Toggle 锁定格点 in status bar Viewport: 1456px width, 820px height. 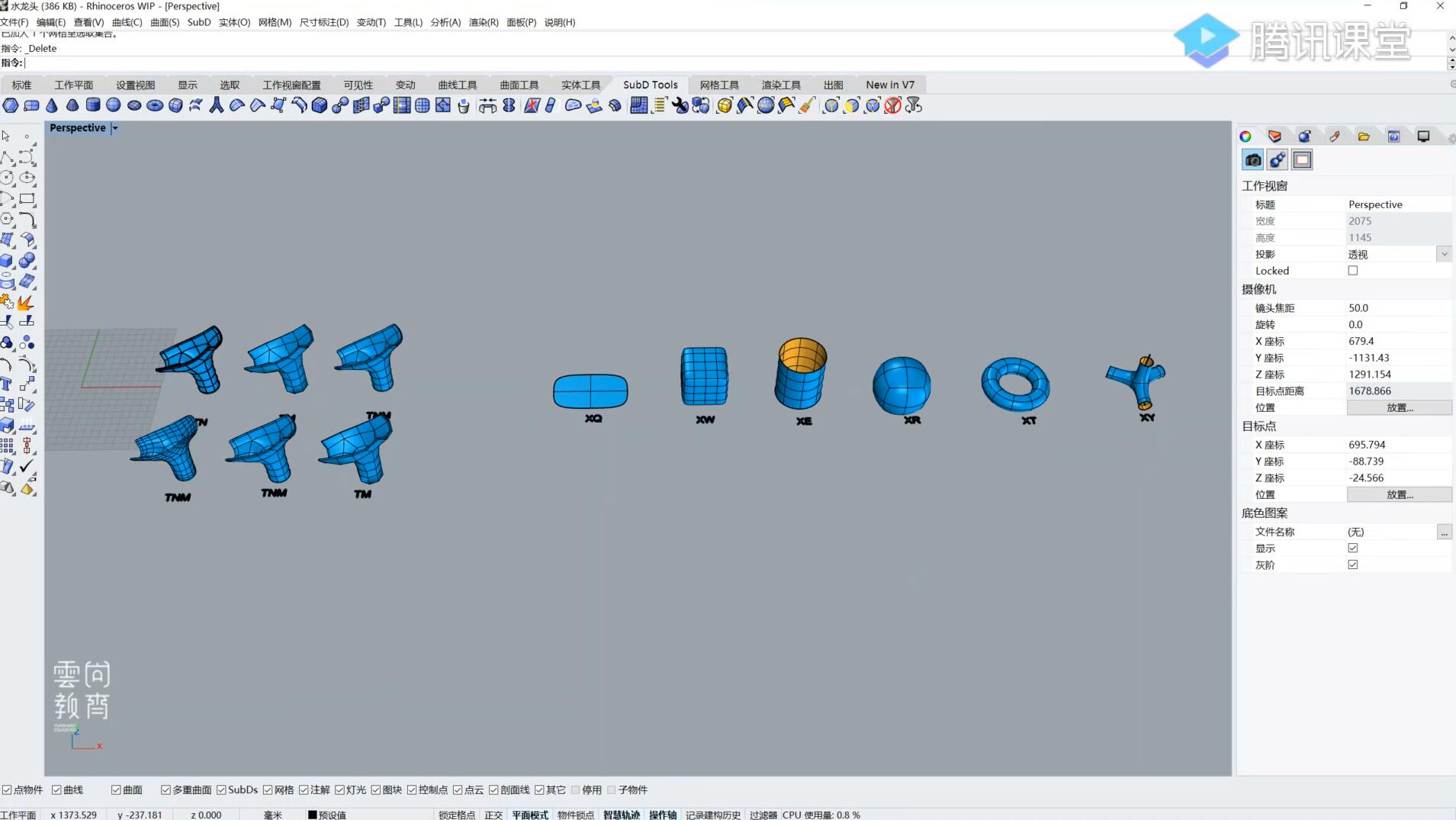tap(457, 815)
